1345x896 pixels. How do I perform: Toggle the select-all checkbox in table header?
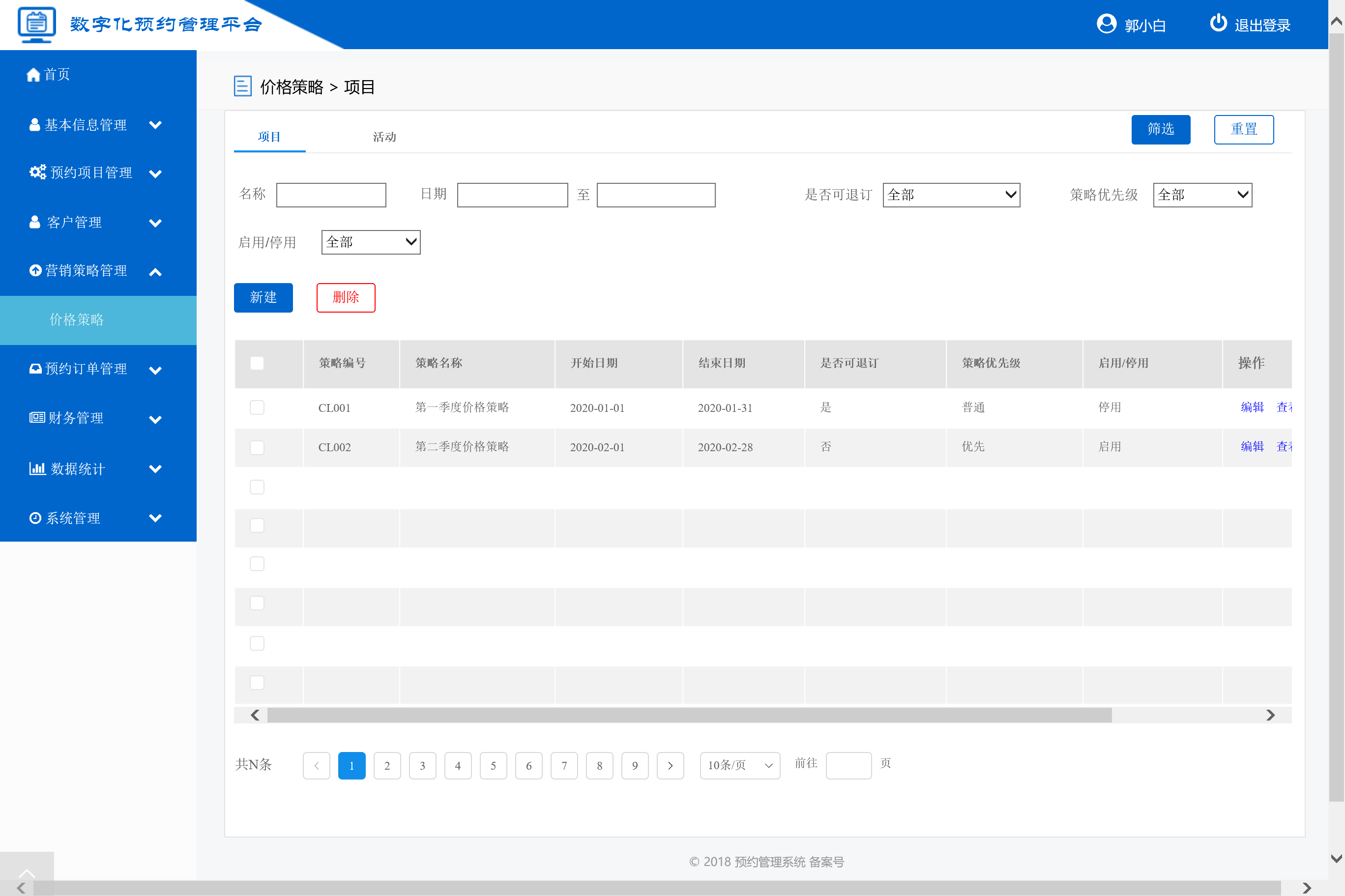point(257,363)
